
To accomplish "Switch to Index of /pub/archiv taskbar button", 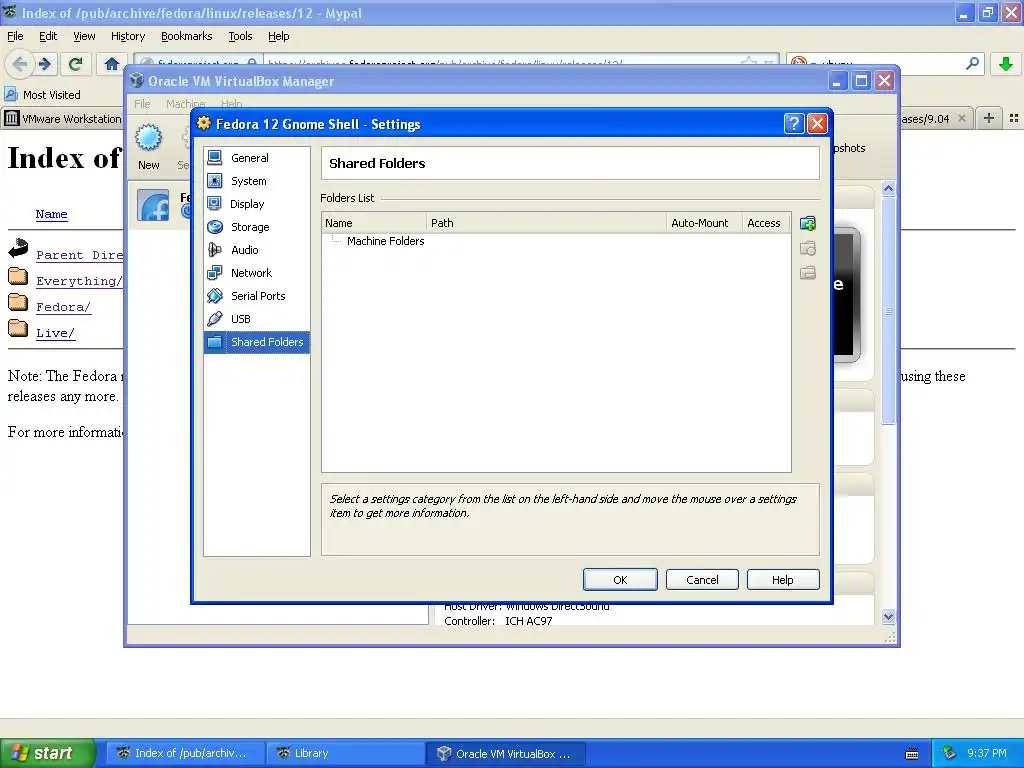I will point(185,753).
